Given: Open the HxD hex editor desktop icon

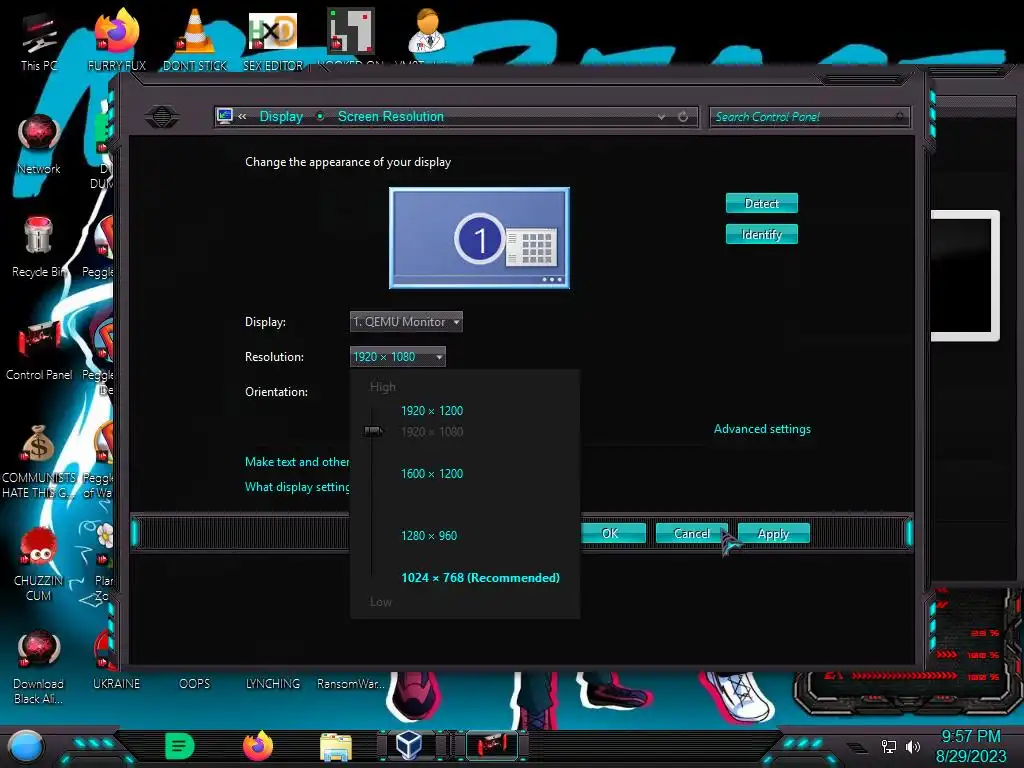Looking at the screenshot, I should click(273, 42).
